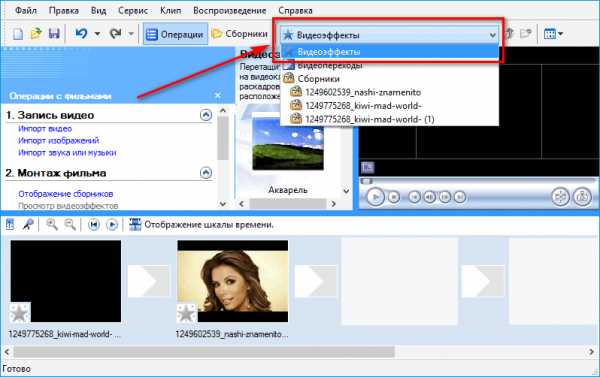Select the nashi-znamenito clip with the woman
Image resolution: width=600 pixels, height=377 pixels.
point(233,281)
